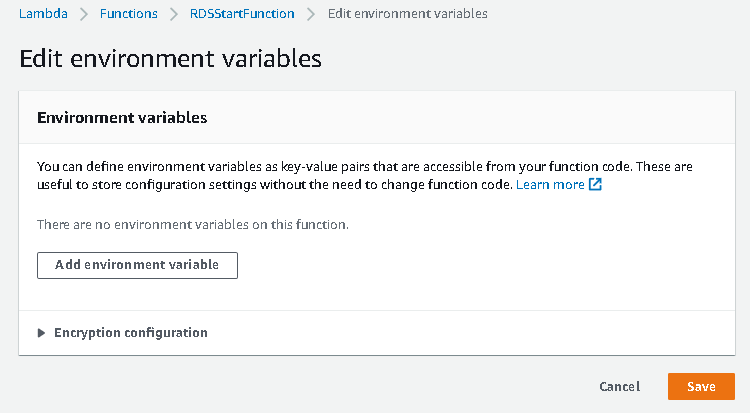Screen dimensions: 750x413
Task: Click the chevron separator after RDSStartFunction breadcrumb
Action: (311, 14)
